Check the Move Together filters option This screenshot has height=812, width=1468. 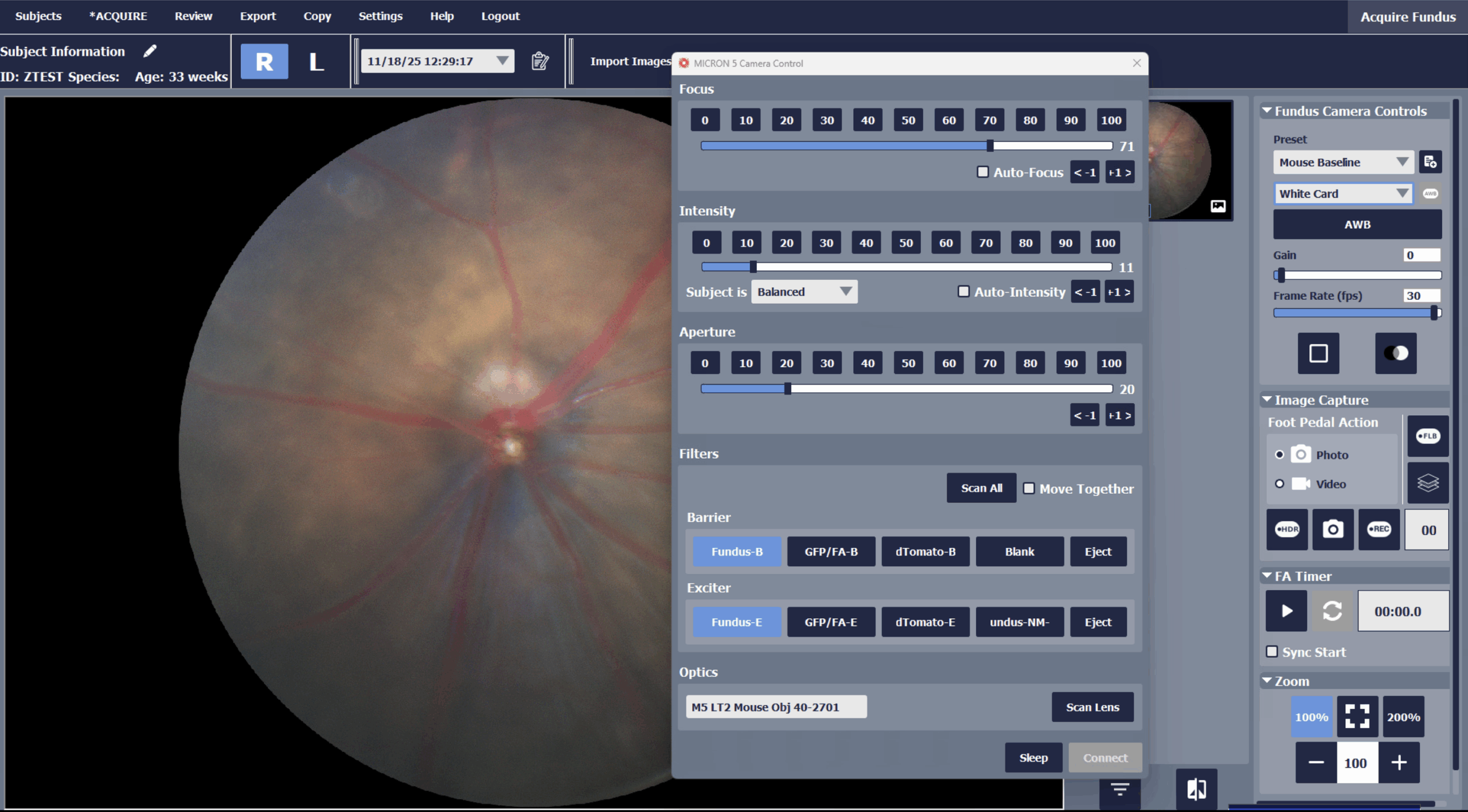pos(1029,488)
